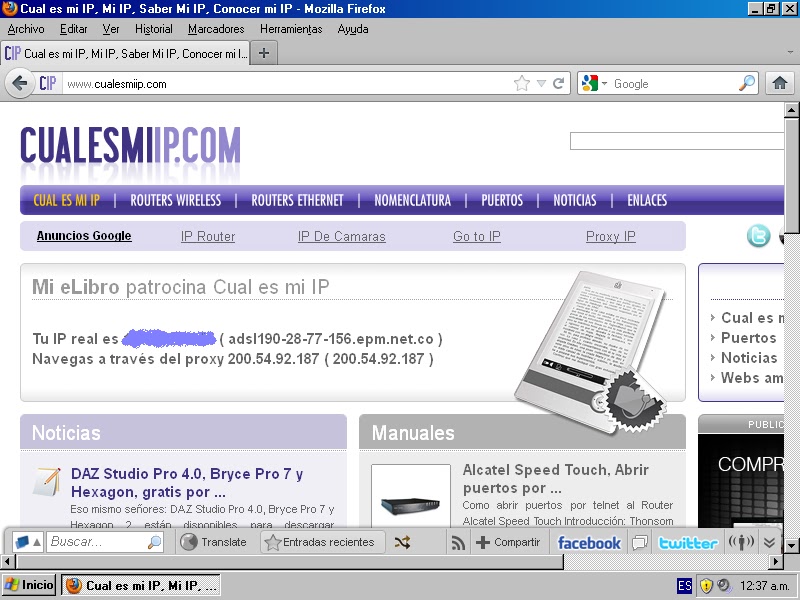
Task: Open DAZ Studio Pro 4.0 news headline
Action: 187,483
